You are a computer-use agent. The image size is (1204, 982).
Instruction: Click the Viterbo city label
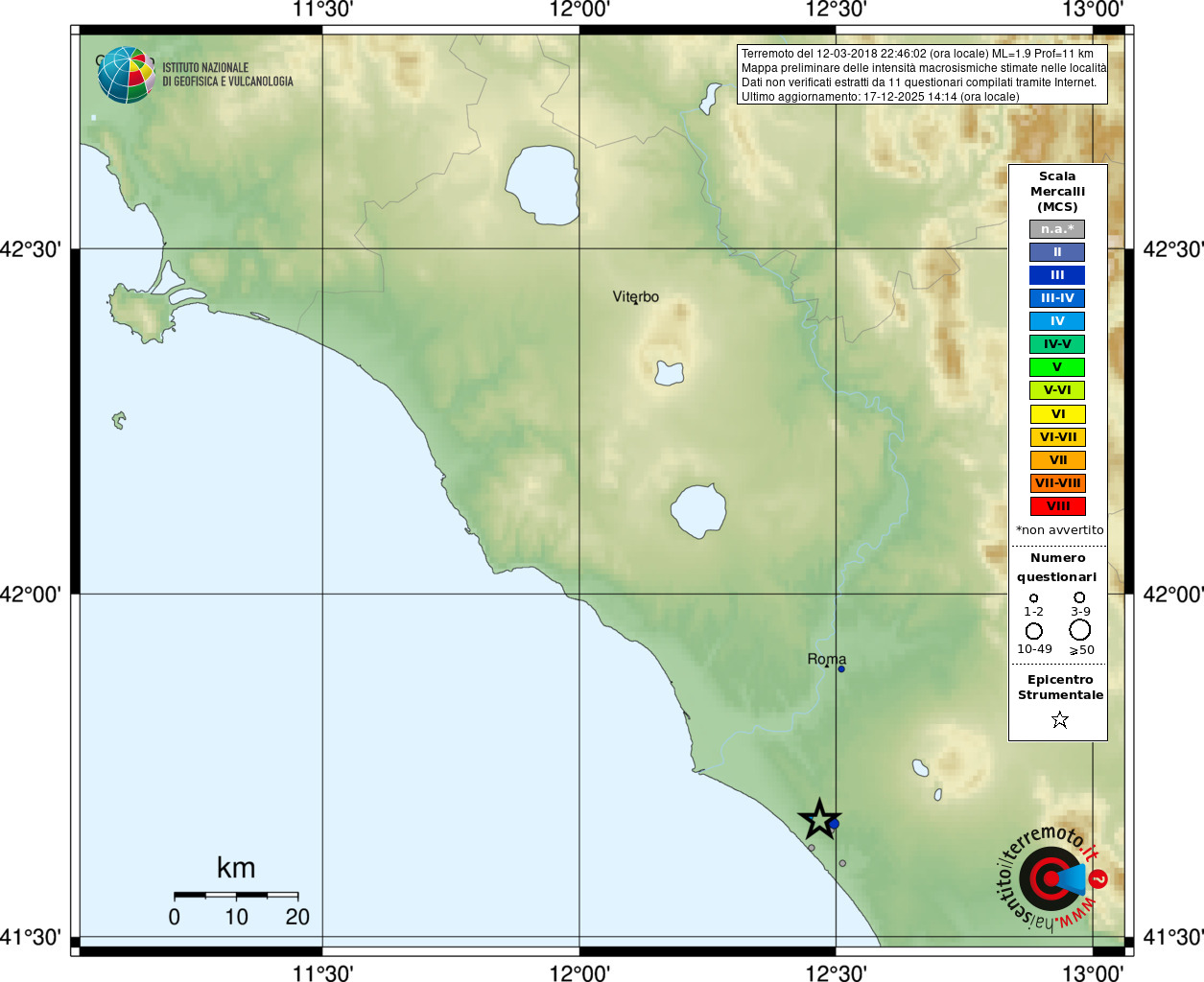point(636,297)
